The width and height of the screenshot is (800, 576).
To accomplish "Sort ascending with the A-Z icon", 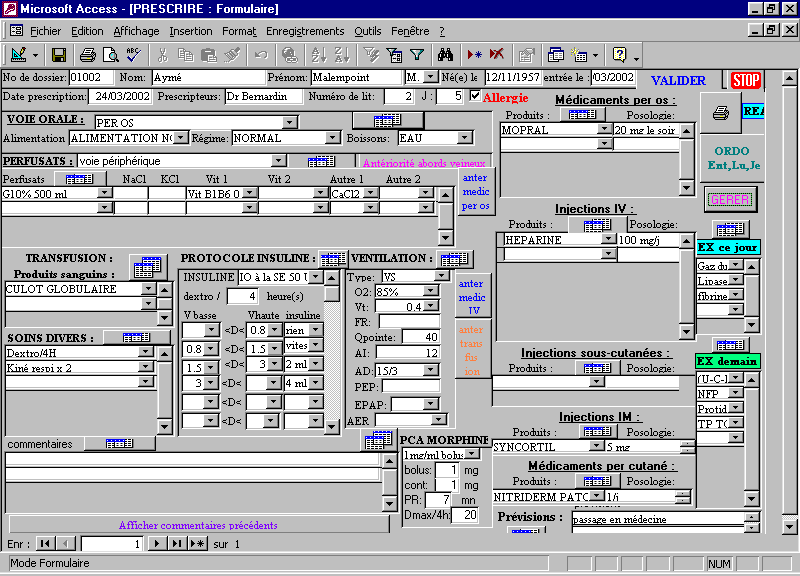I will pyautogui.click(x=319, y=55).
